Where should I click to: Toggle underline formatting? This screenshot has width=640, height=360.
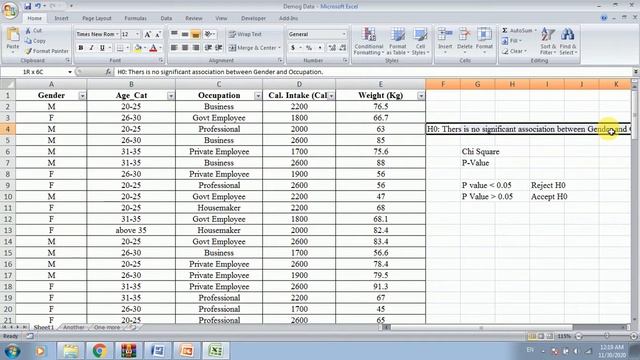point(102,48)
